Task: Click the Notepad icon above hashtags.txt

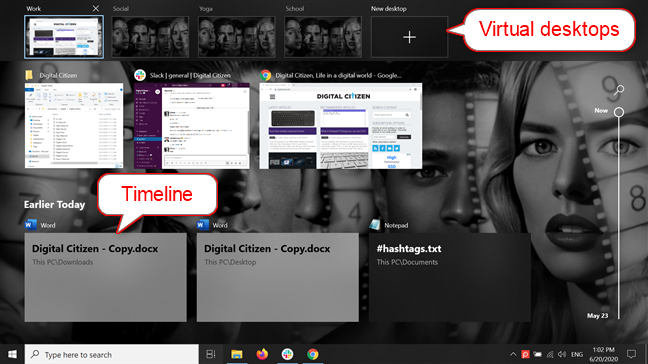Action: (x=374, y=225)
